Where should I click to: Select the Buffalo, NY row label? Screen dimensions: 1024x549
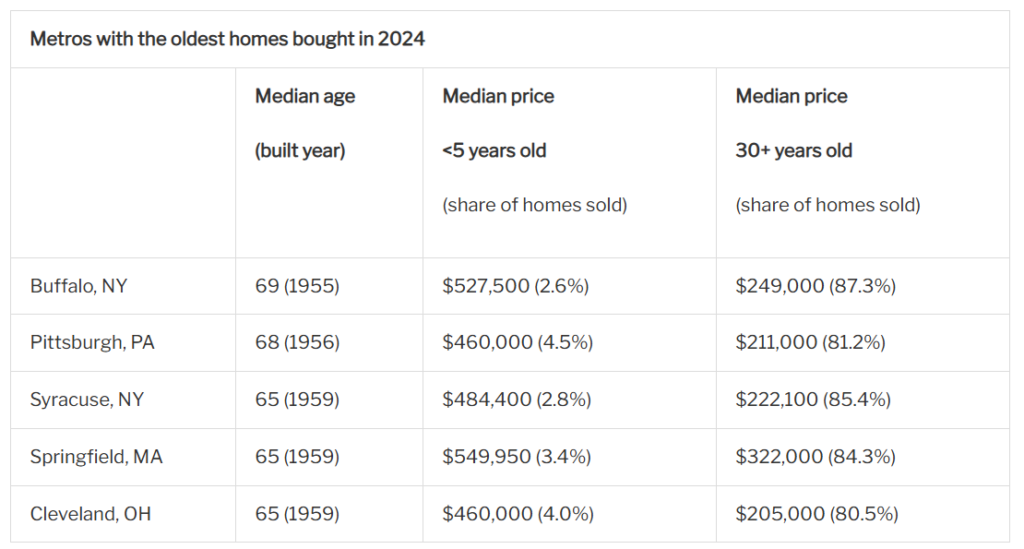pyautogui.click(x=79, y=286)
